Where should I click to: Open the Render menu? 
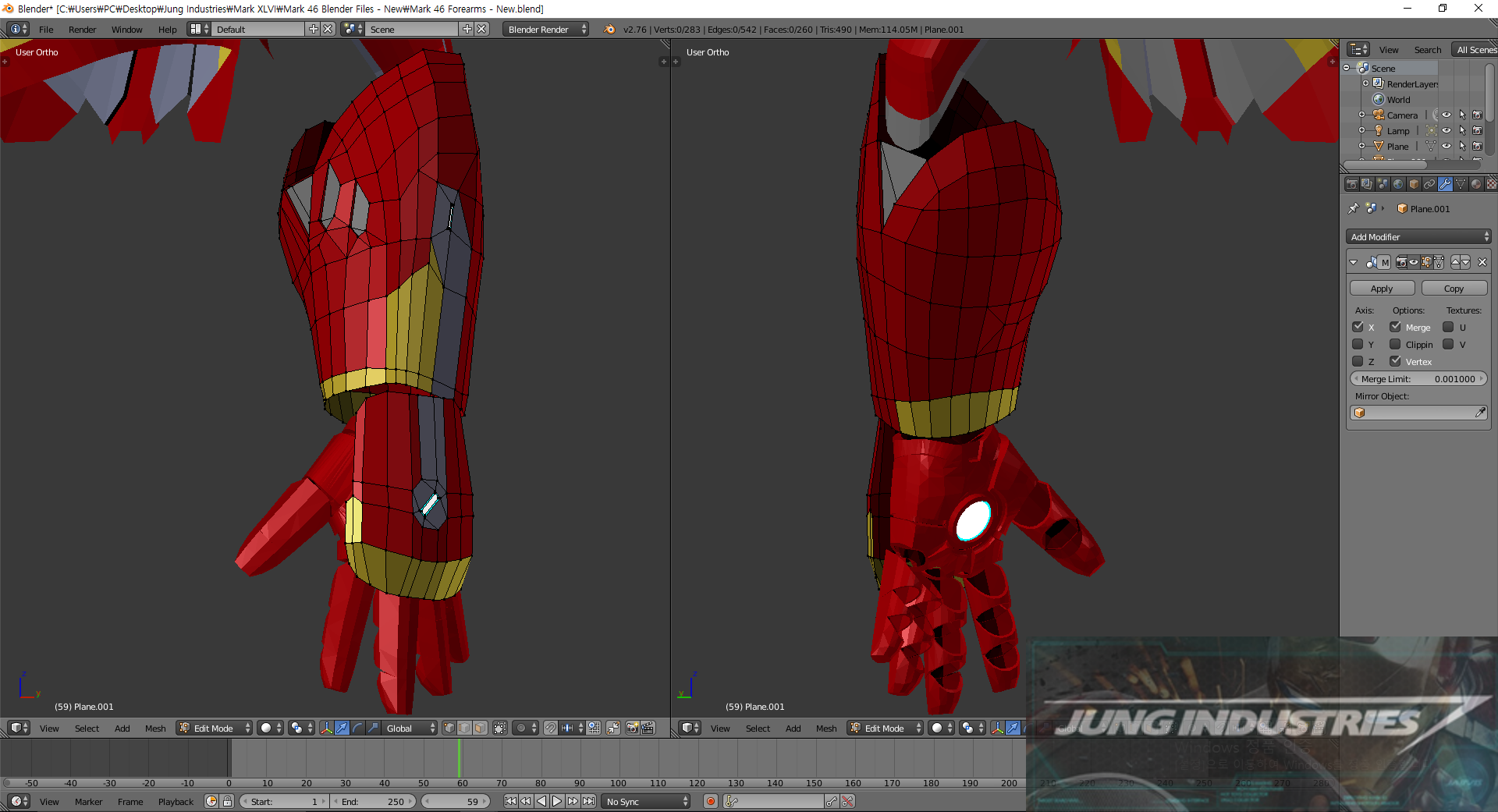point(82,29)
